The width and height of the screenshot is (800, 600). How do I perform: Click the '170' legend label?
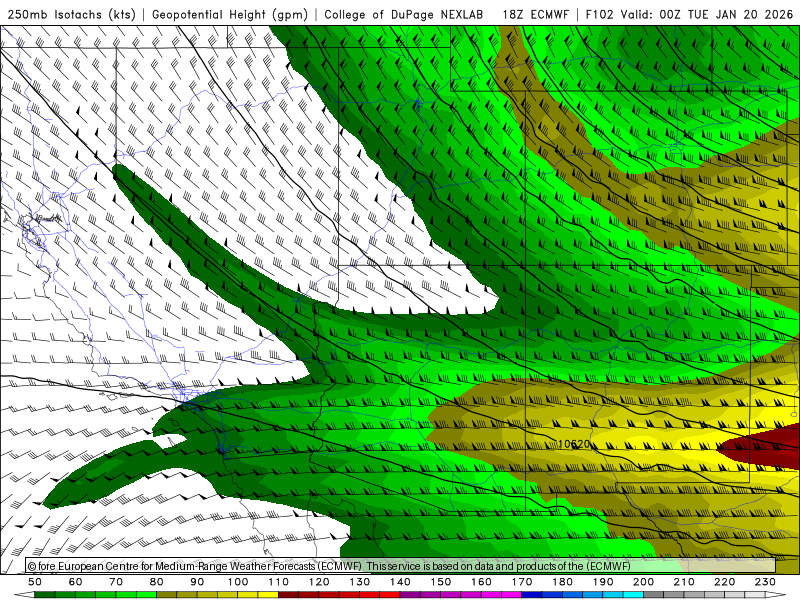click(522, 582)
